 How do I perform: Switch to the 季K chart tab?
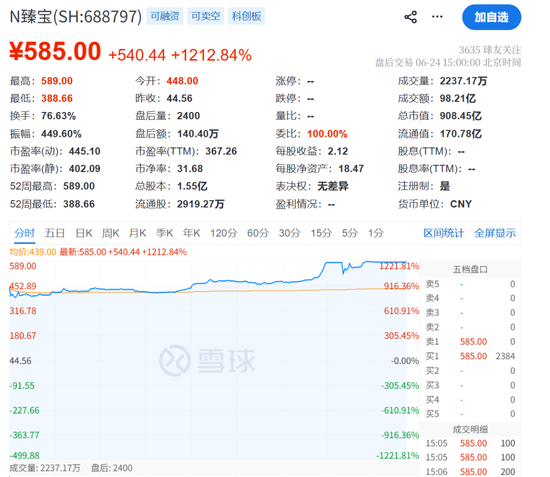click(165, 233)
